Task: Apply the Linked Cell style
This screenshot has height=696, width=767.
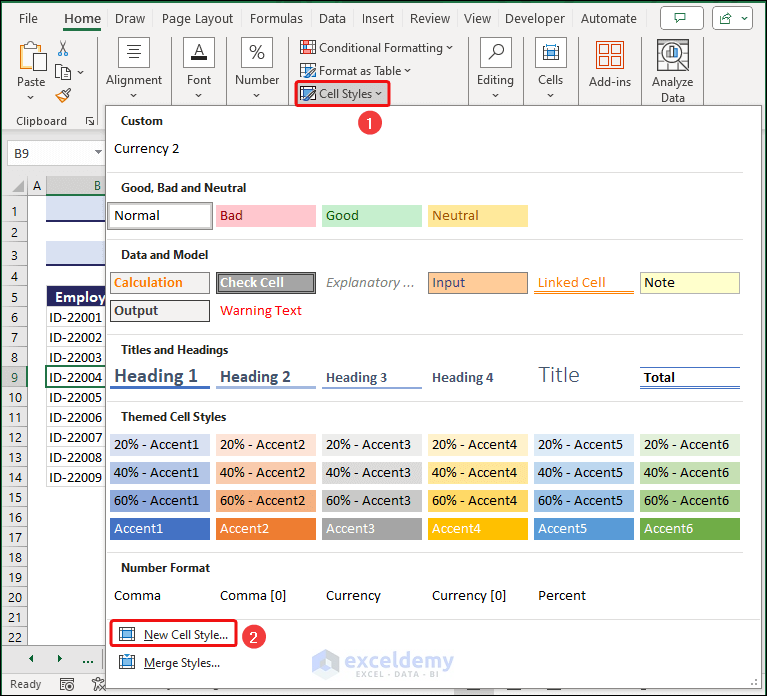Action: (x=584, y=283)
